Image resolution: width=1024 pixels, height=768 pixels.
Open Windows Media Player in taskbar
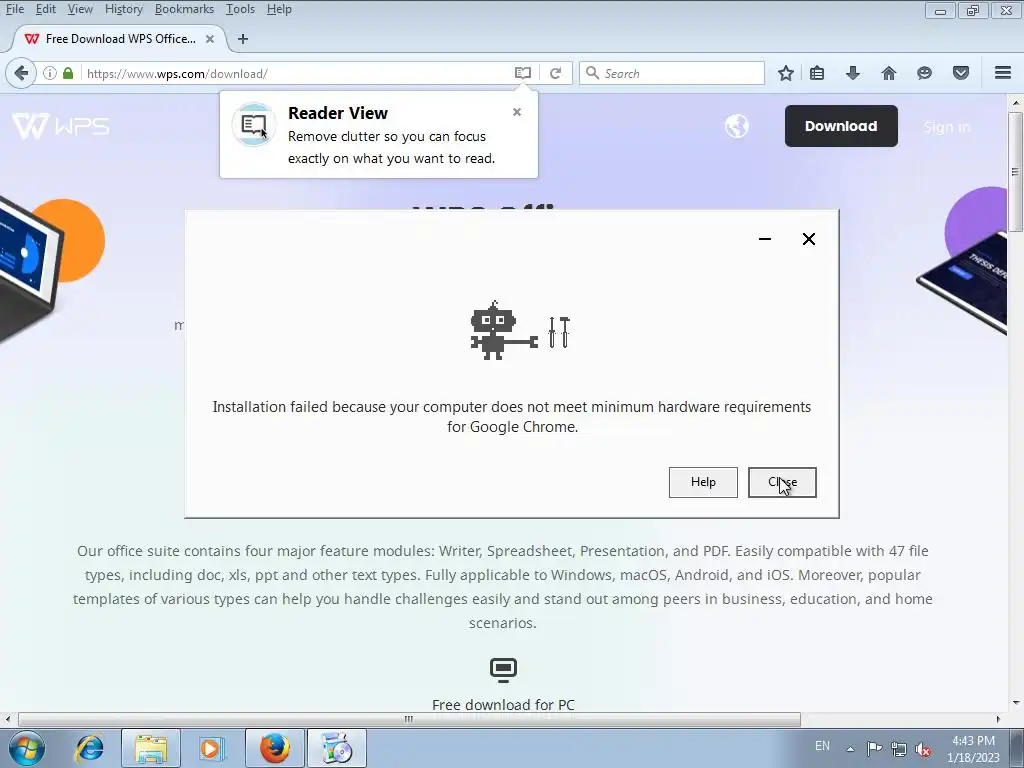click(x=211, y=748)
